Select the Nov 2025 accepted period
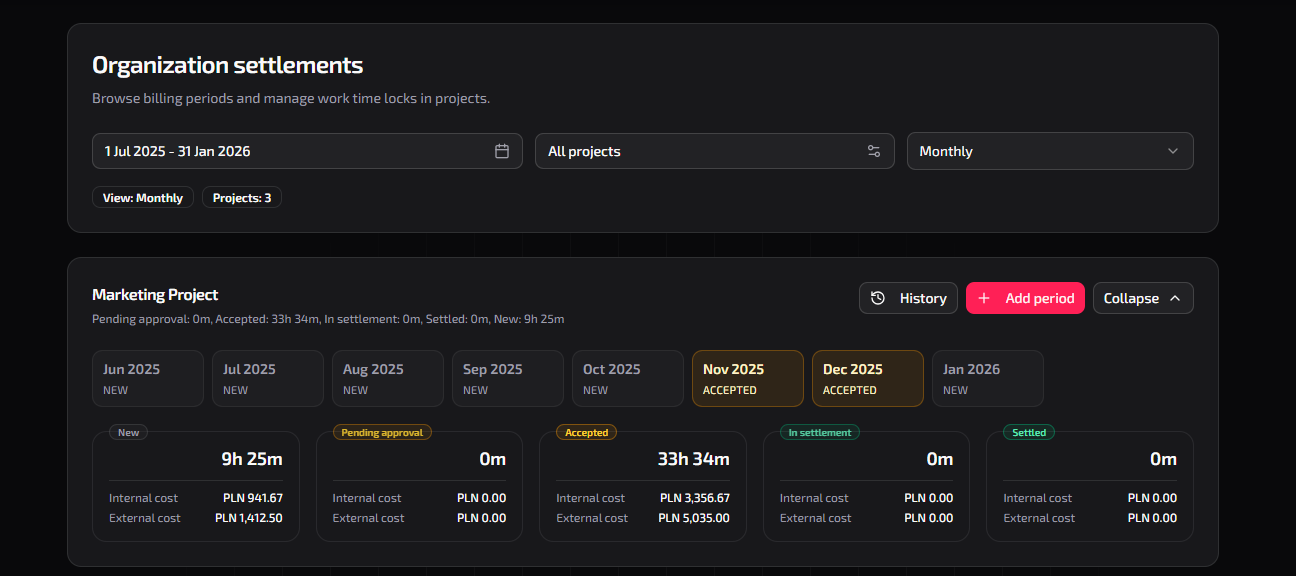 (747, 378)
